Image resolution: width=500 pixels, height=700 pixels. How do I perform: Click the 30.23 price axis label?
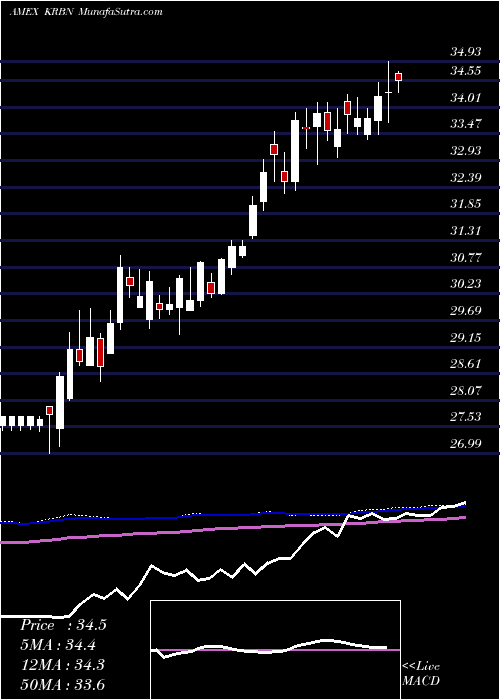pos(466,284)
